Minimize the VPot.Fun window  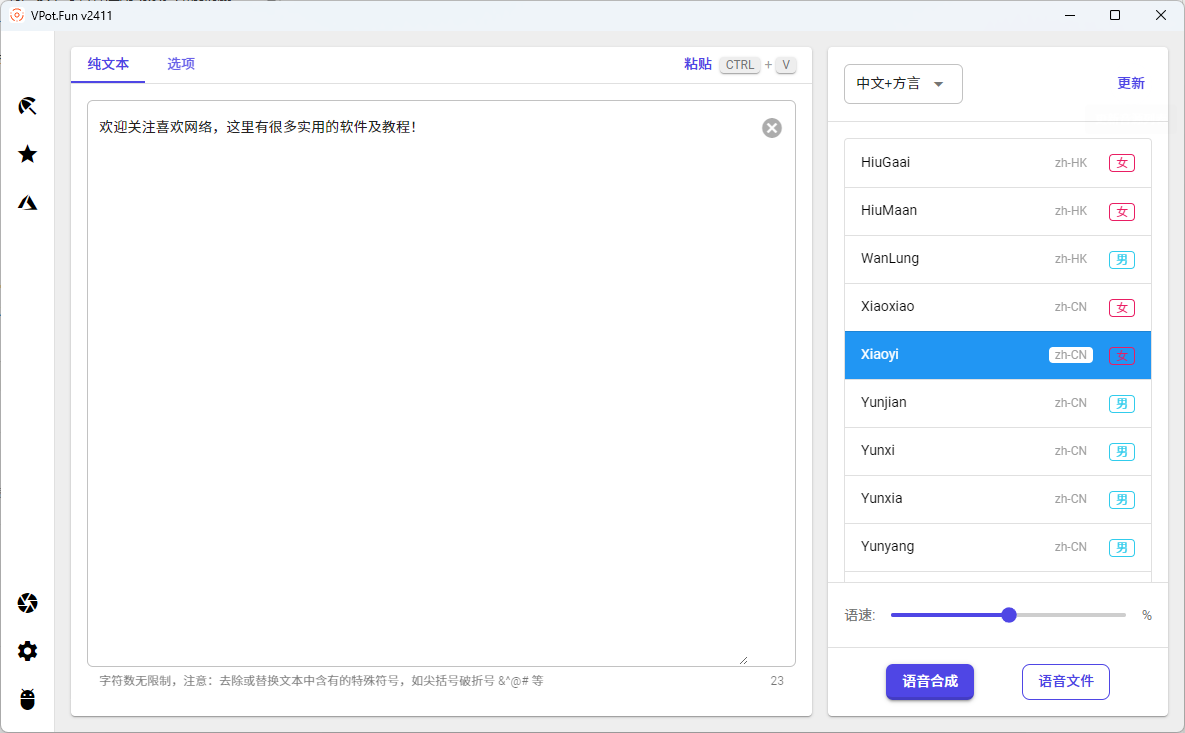click(1070, 15)
